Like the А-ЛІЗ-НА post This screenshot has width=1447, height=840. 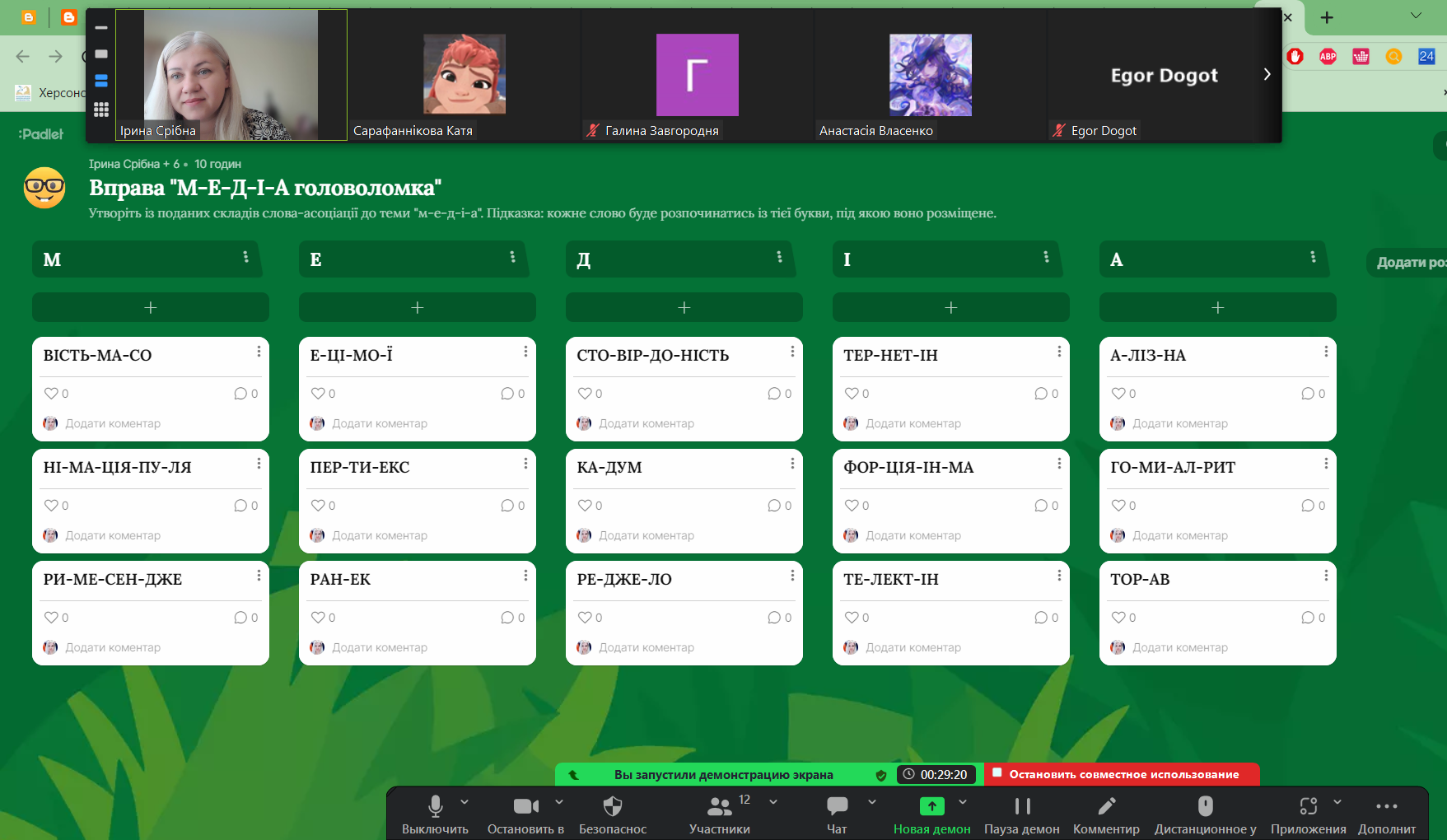(x=1118, y=394)
